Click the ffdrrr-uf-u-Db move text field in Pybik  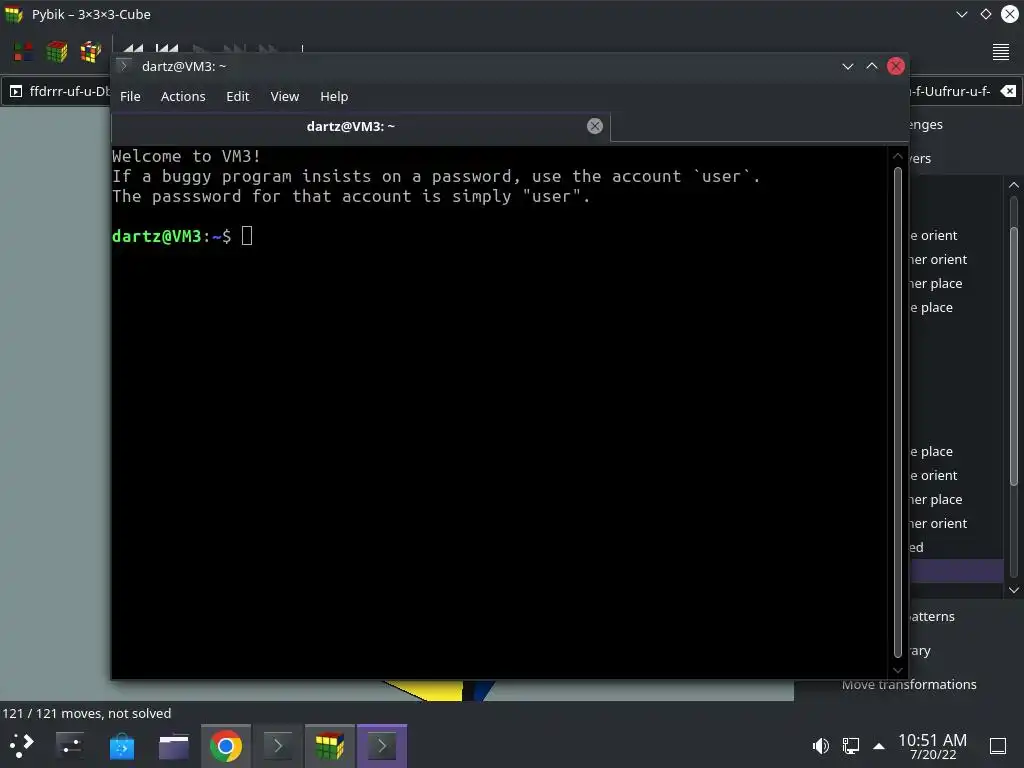coord(69,91)
